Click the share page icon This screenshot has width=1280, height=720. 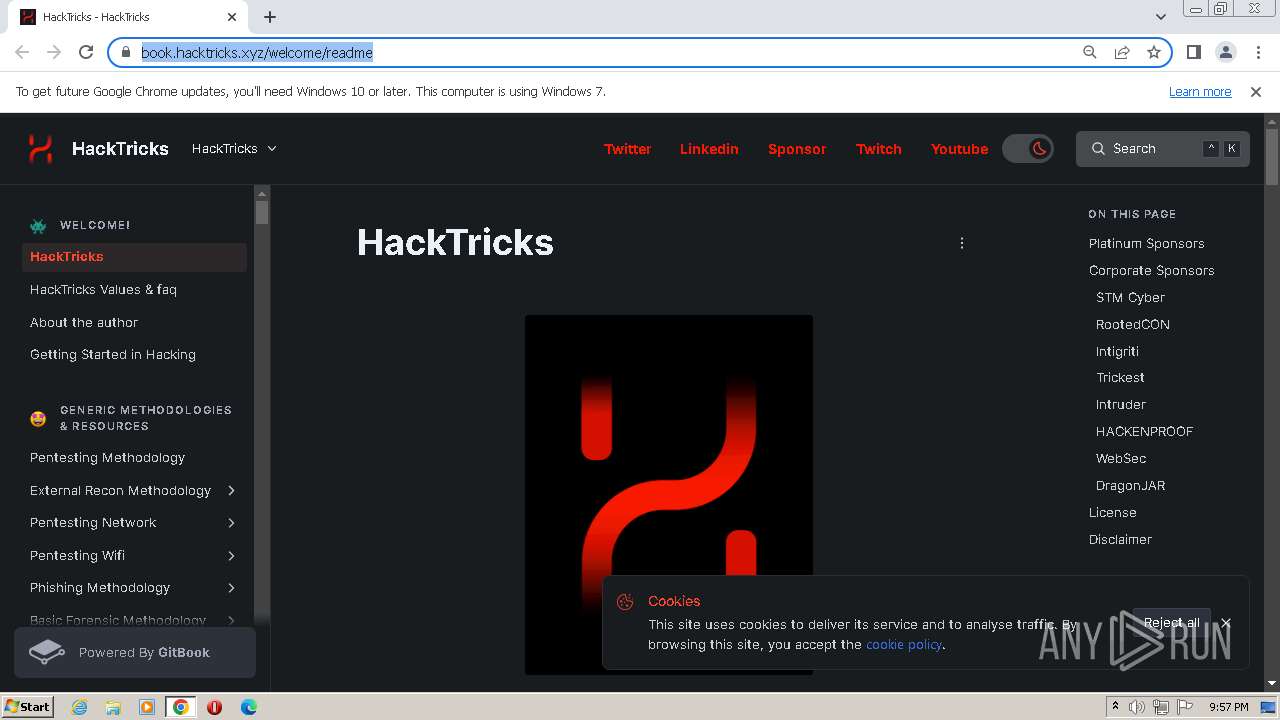pyautogui.click(x=1122, y=52)
